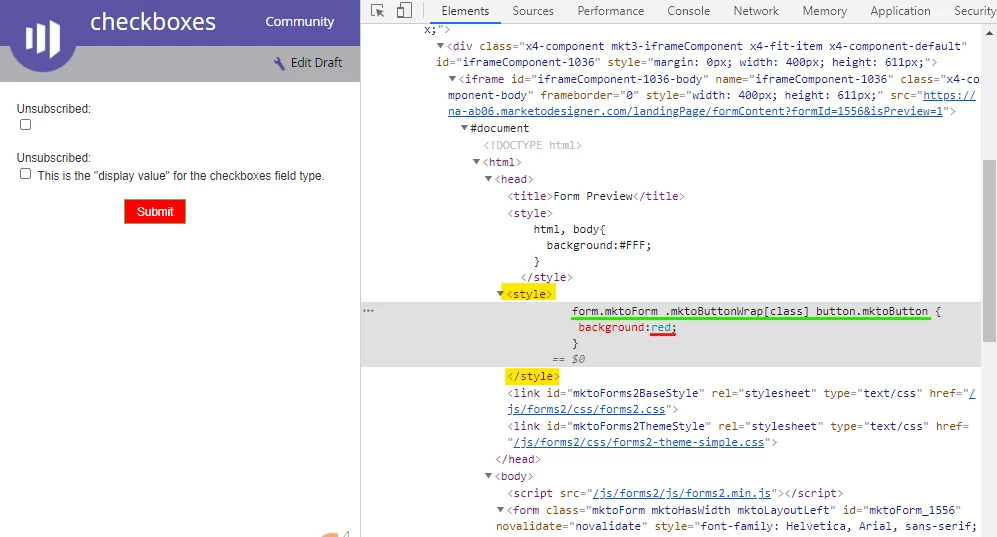Select the Memory tab

824,11
